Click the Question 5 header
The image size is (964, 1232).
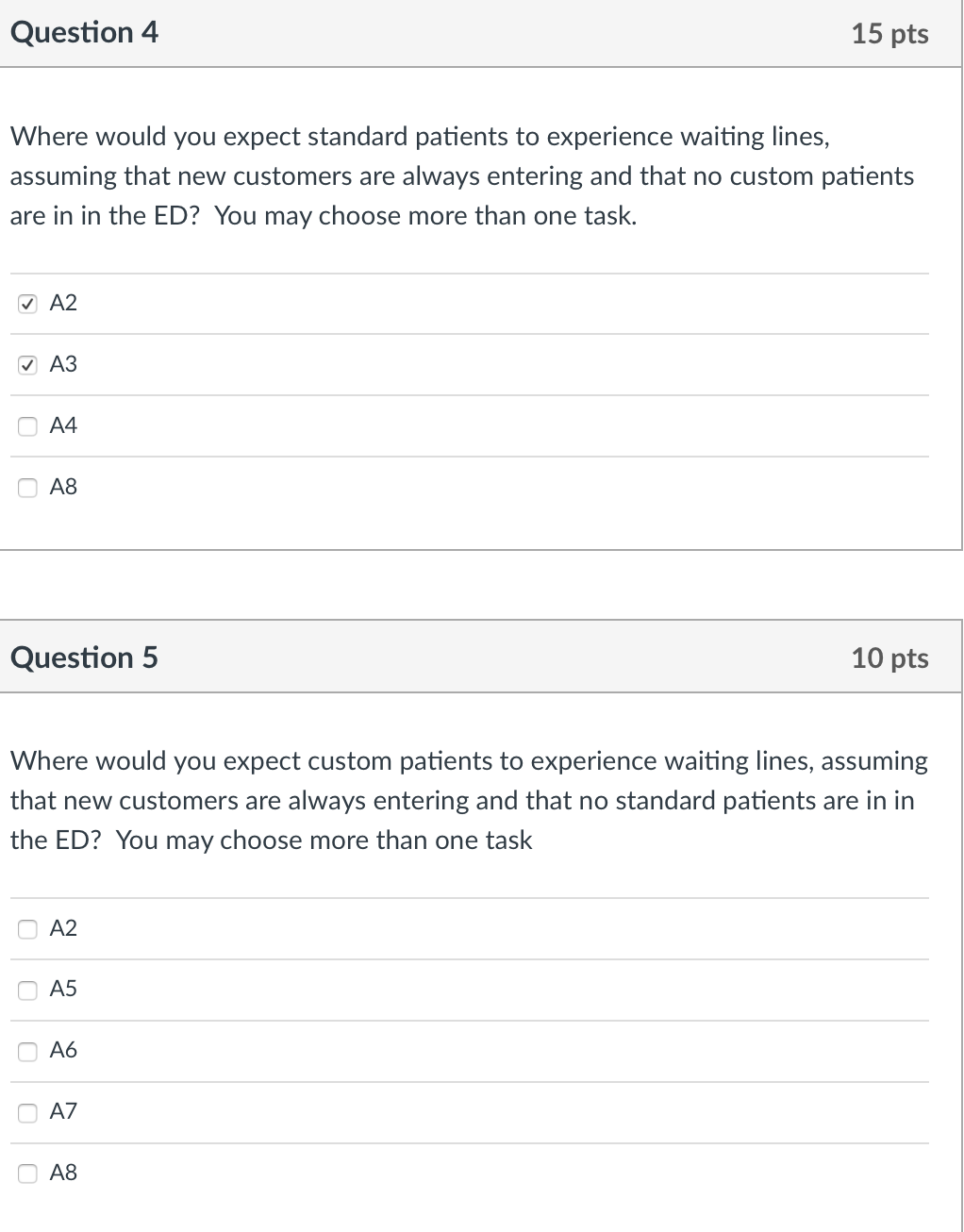click(85, 658)
